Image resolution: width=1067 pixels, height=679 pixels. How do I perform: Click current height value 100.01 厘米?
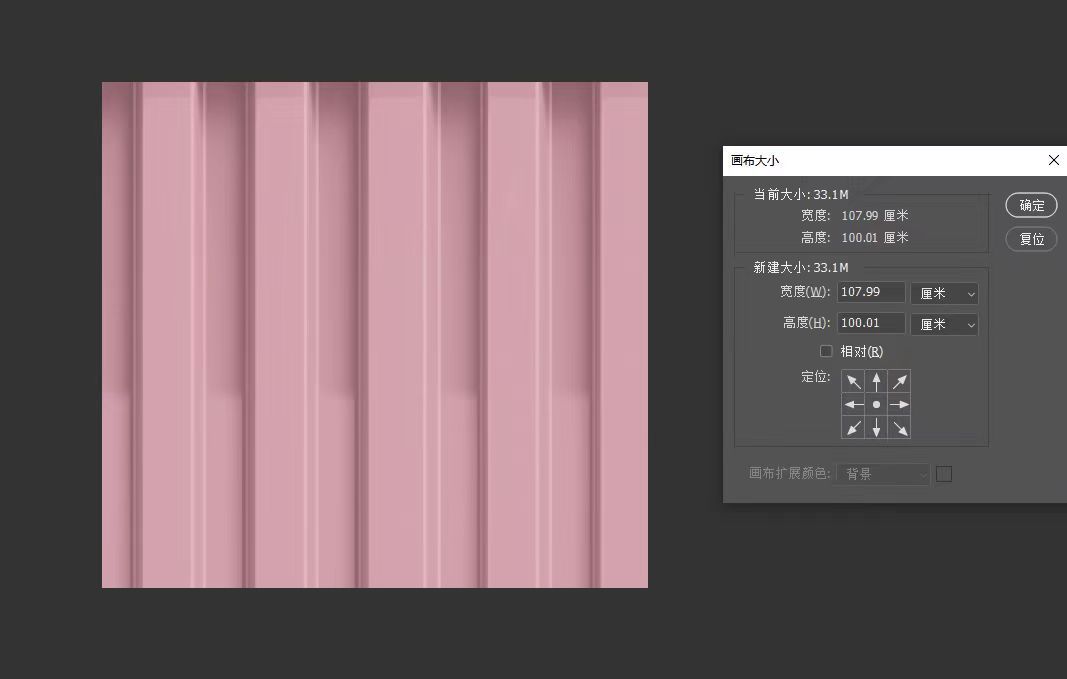click(874, 237)
